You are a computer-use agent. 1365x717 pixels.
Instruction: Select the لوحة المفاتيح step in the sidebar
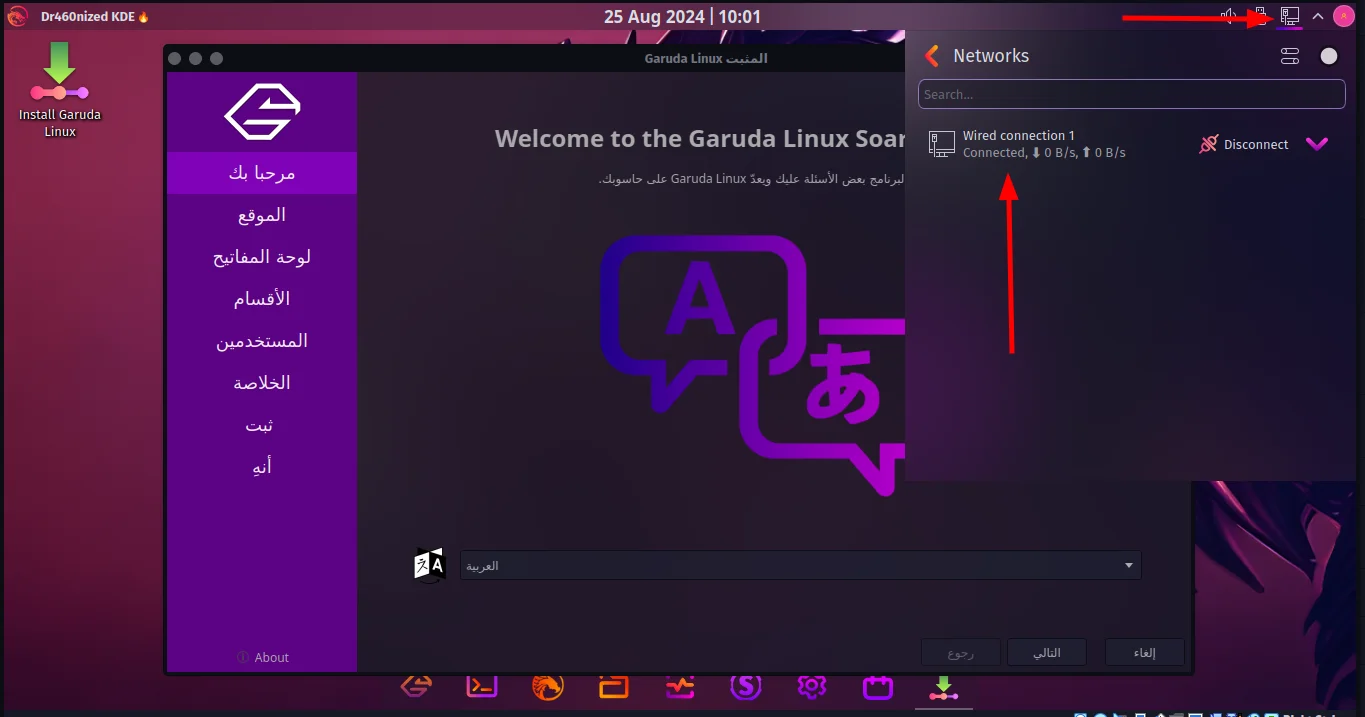[x=262, y=257]
